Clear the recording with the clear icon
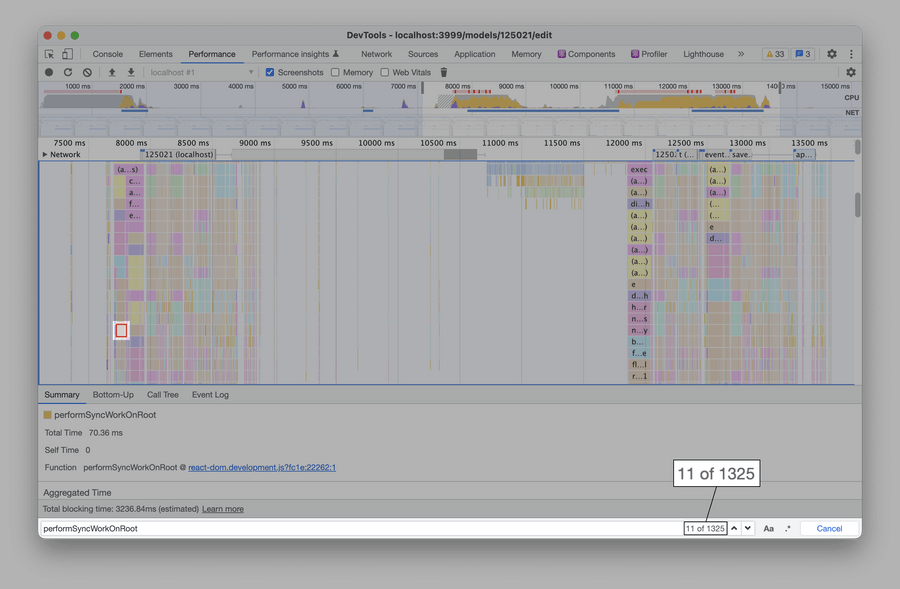The image size is (900, 589). point(87,72)
